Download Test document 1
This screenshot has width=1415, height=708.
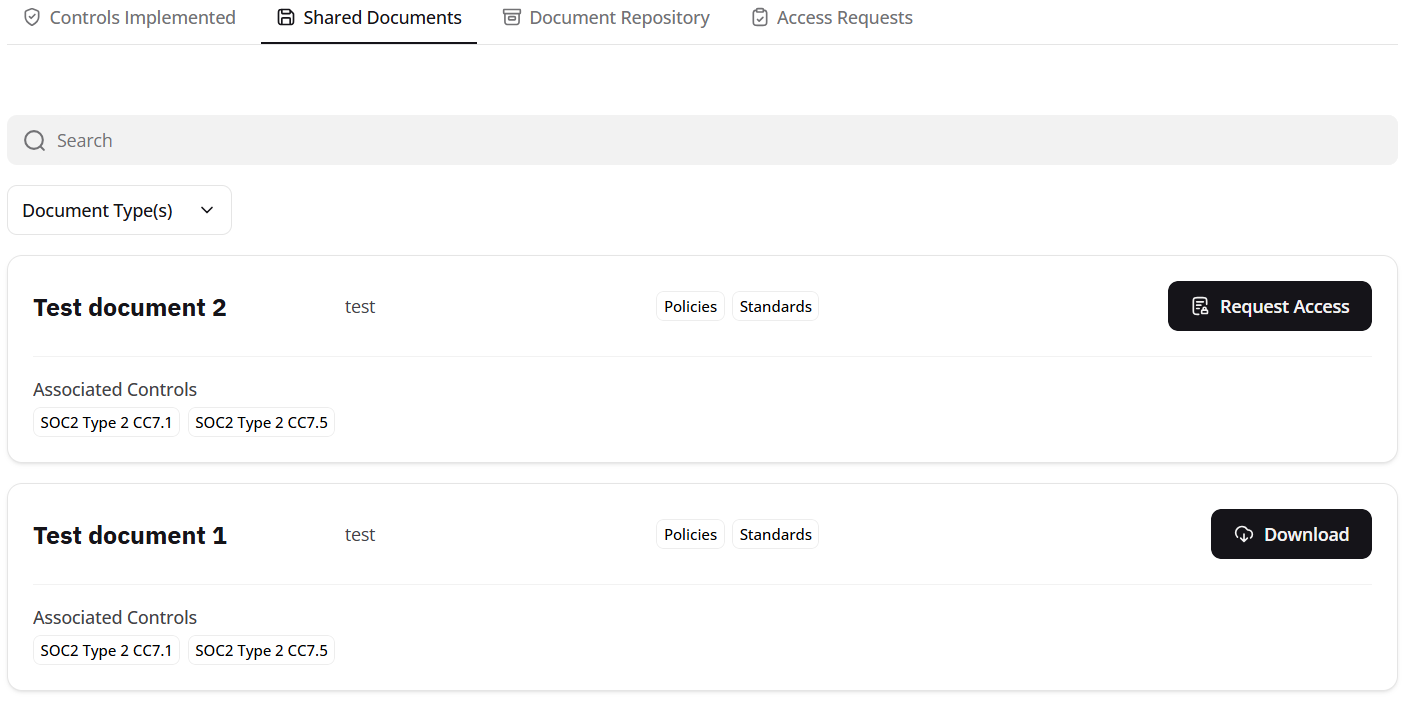click(x=1290, y=535)
